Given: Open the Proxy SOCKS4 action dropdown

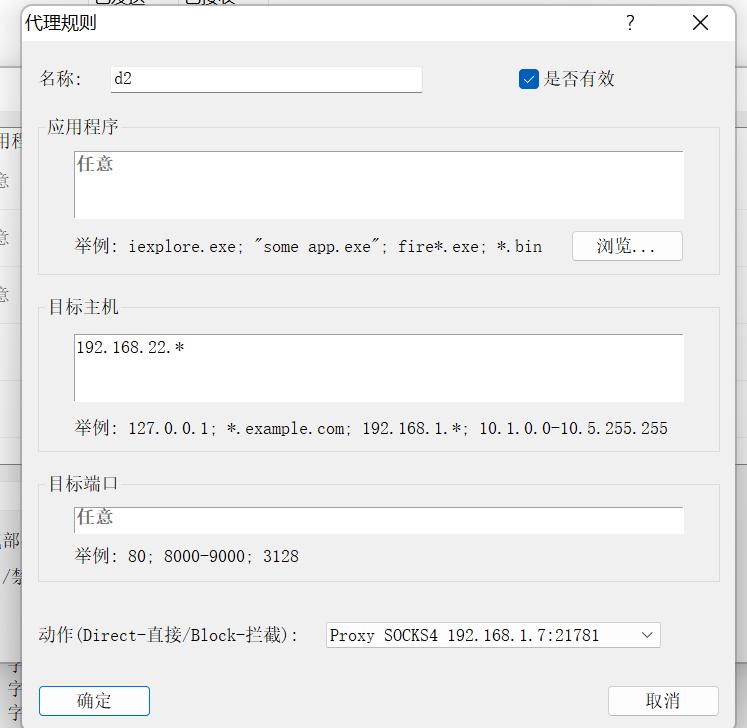Looking at the screenshot, I should coord(492,635).
